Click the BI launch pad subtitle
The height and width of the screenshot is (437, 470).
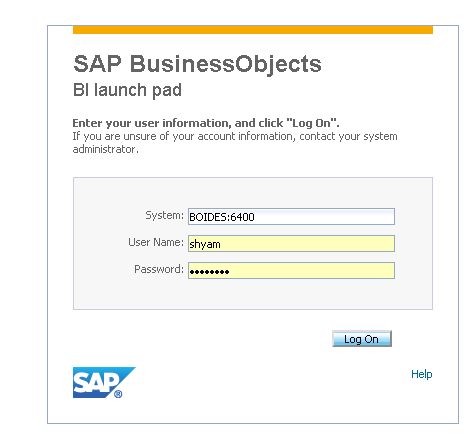pos(127,90)
